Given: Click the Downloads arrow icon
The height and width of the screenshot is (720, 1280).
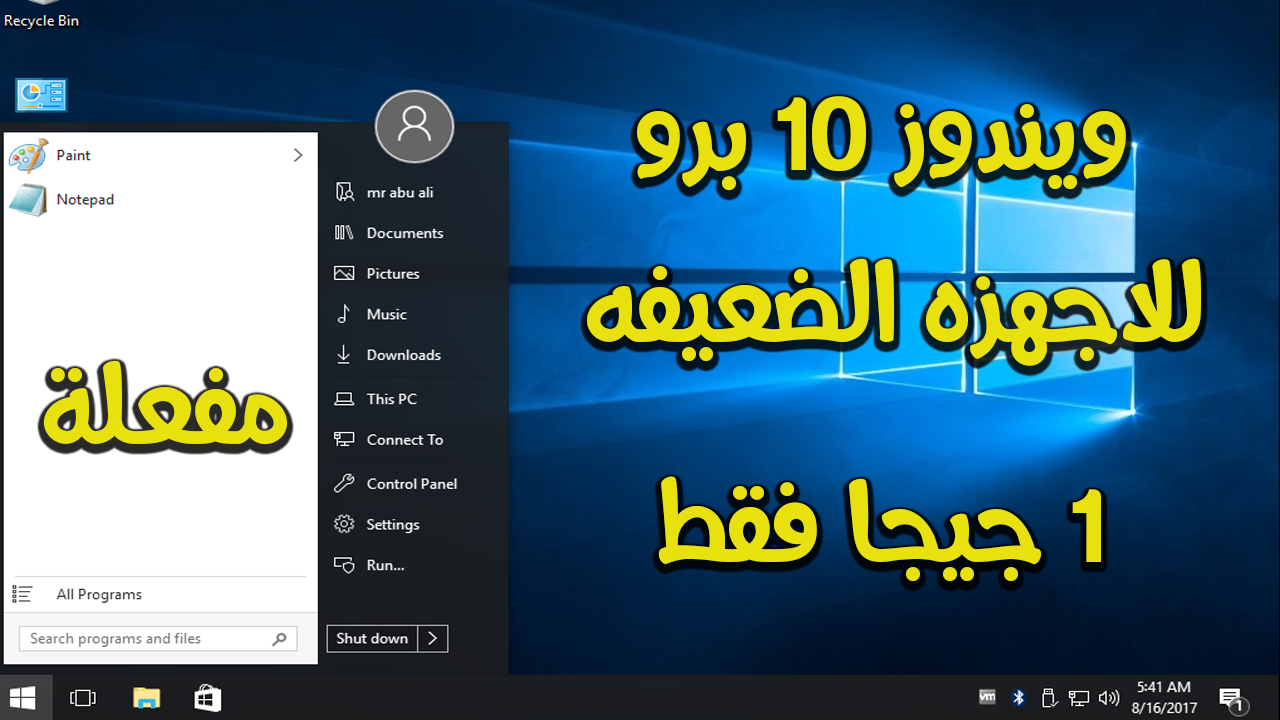Looking at the screenshot, I should (x=344, y=355).
